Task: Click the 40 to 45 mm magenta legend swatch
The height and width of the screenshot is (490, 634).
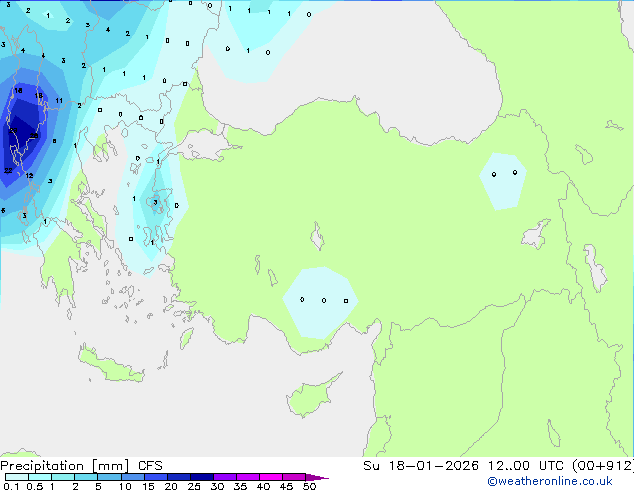Action: coord(271,477)
